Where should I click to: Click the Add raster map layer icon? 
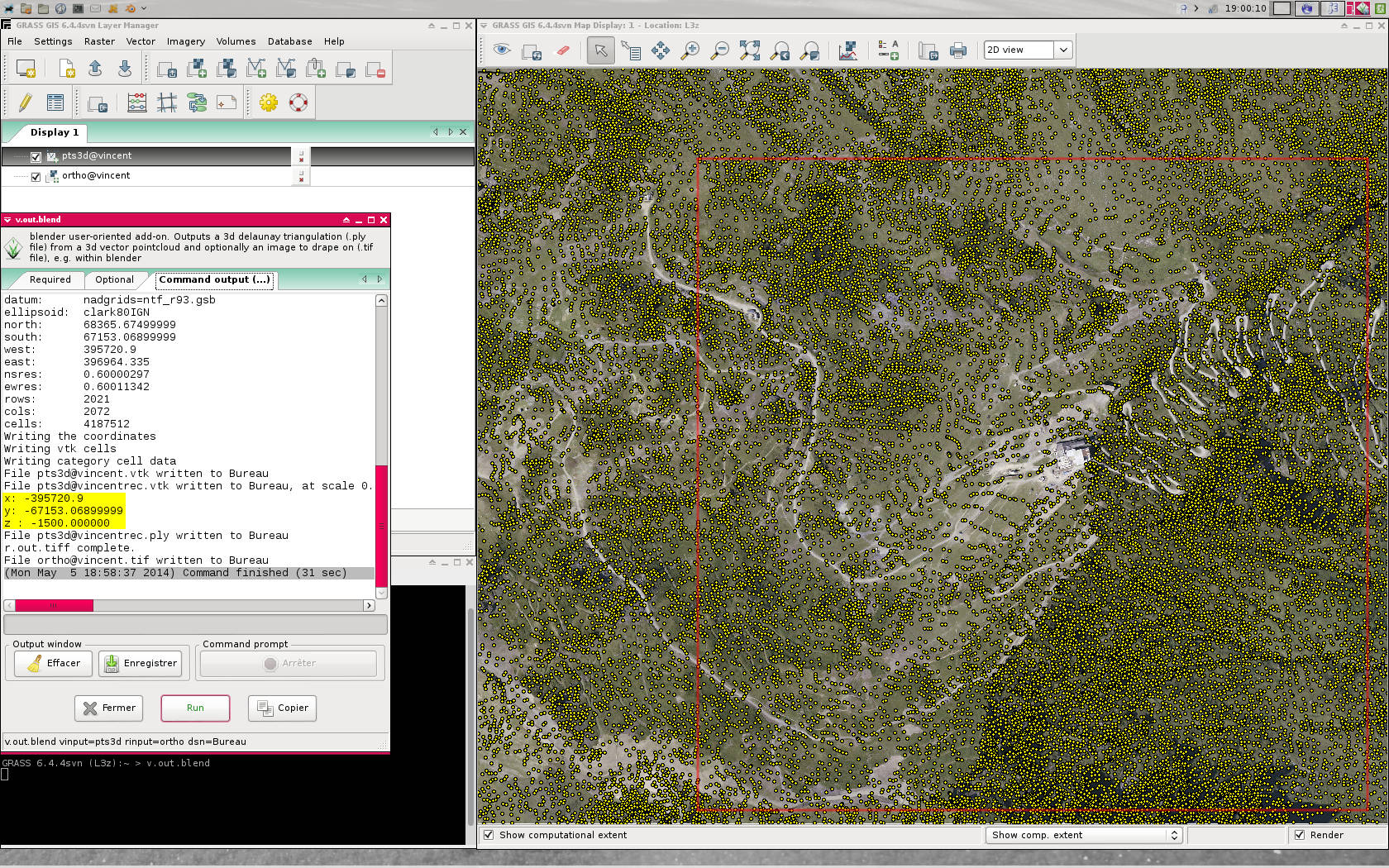point(197,69)
